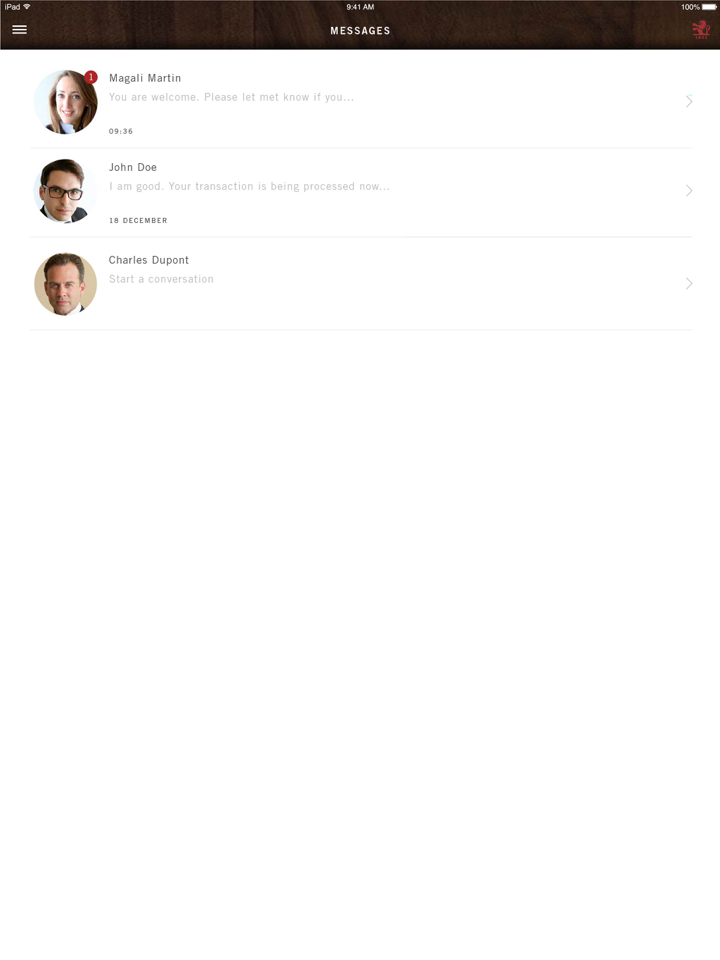
Task: Open Charles Dupont's profile photo
Action: 66,284
